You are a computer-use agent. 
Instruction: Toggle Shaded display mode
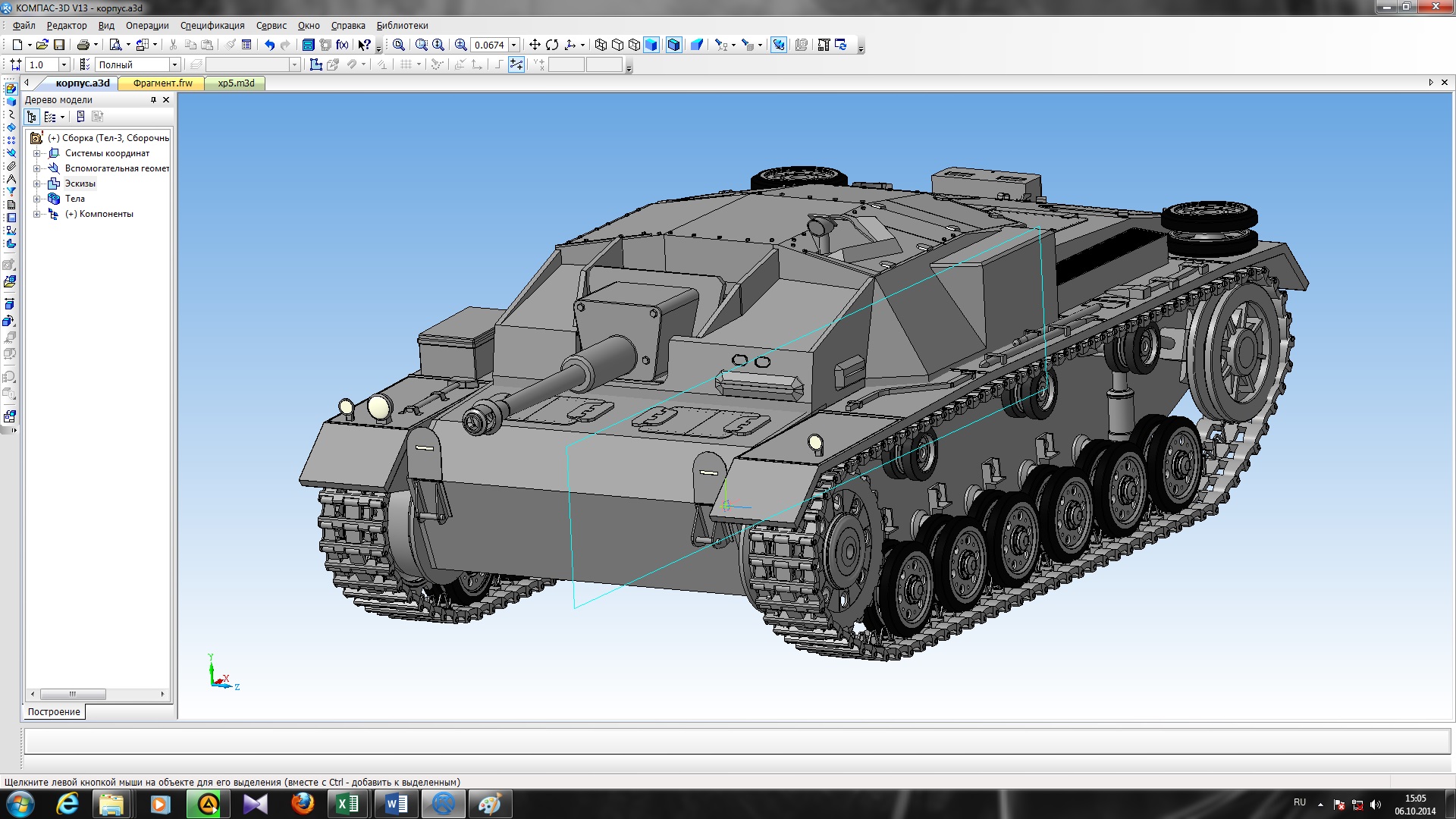click(651, 45)
